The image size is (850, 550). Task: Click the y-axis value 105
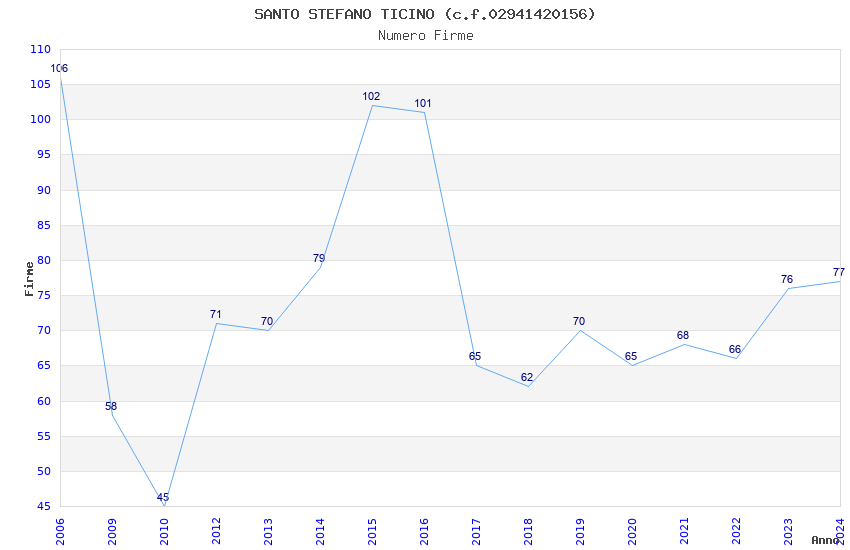(x=41, y=84)
